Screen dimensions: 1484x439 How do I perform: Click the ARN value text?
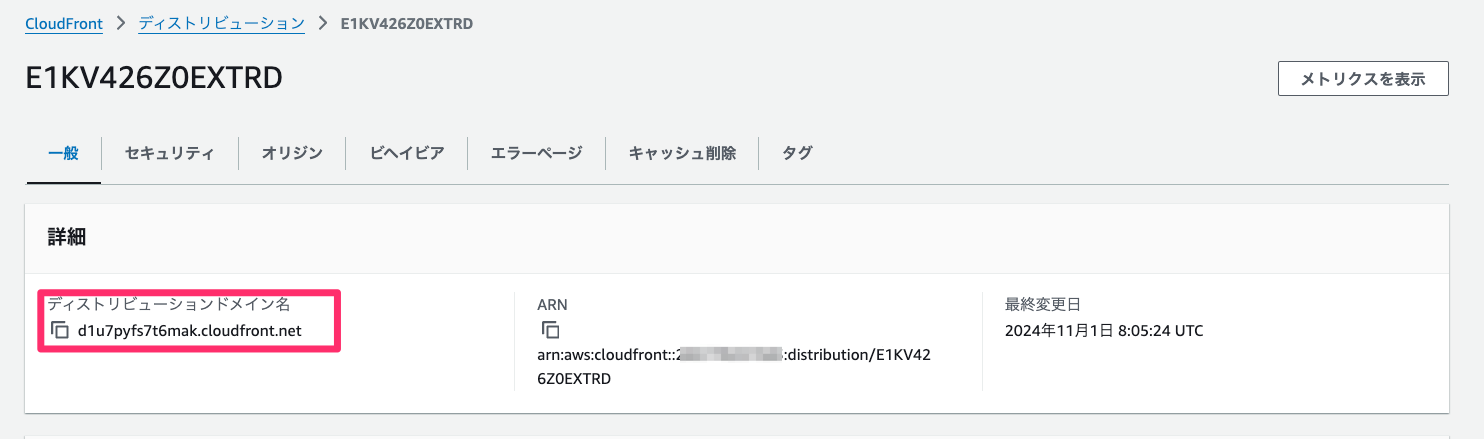tap(736, 367)
